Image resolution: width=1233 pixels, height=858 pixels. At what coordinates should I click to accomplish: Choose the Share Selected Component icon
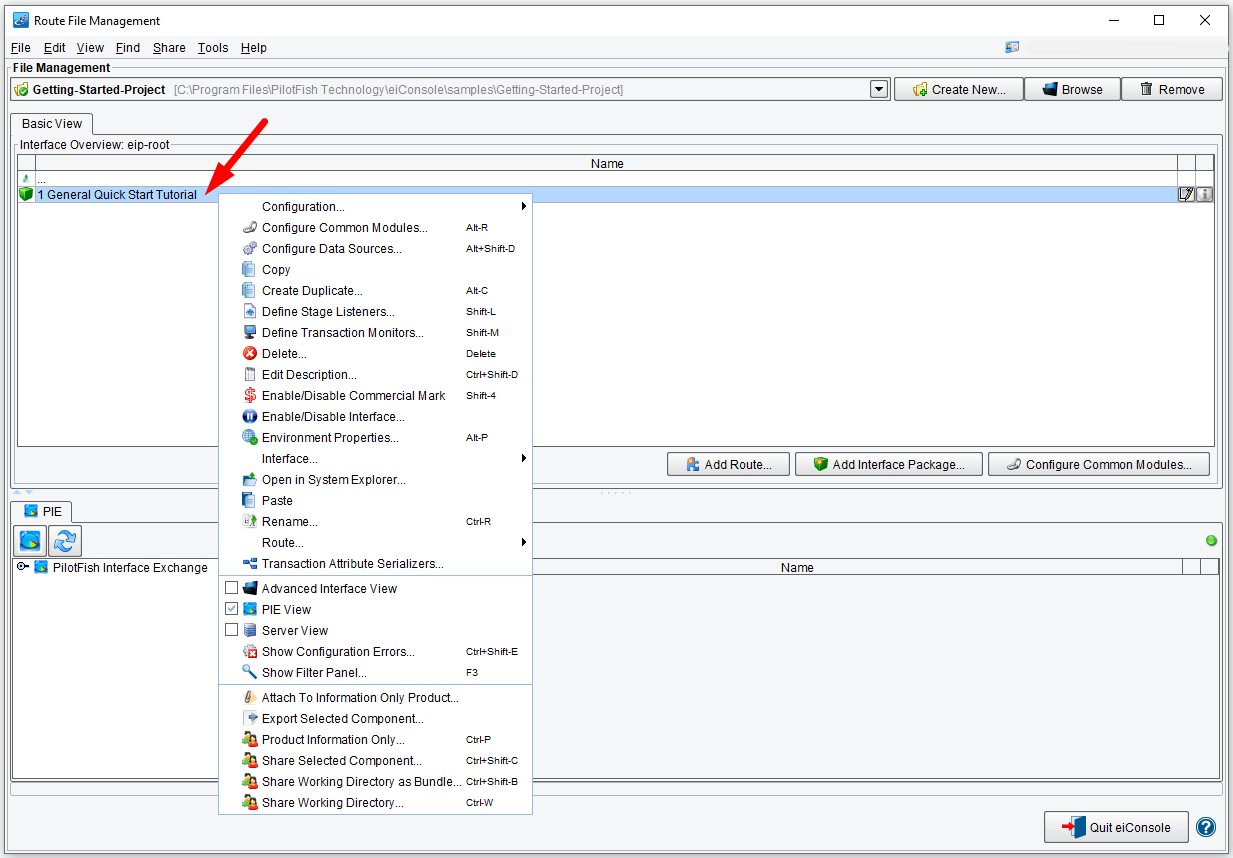point(250,761)
